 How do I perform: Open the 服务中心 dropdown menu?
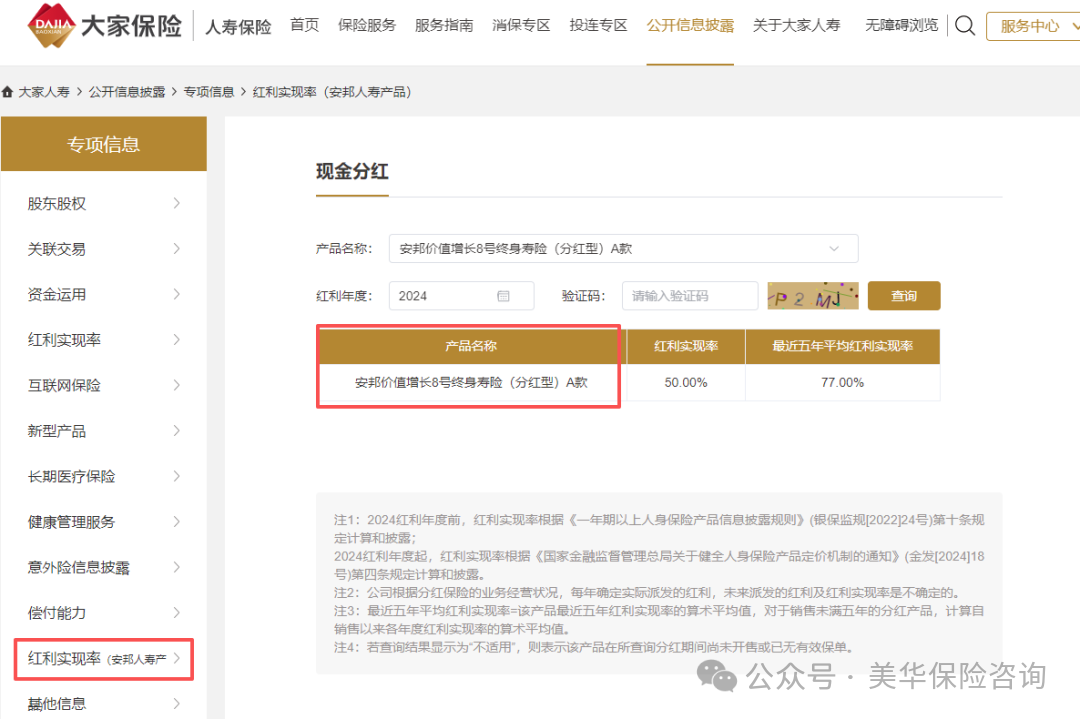[1031, 26]
